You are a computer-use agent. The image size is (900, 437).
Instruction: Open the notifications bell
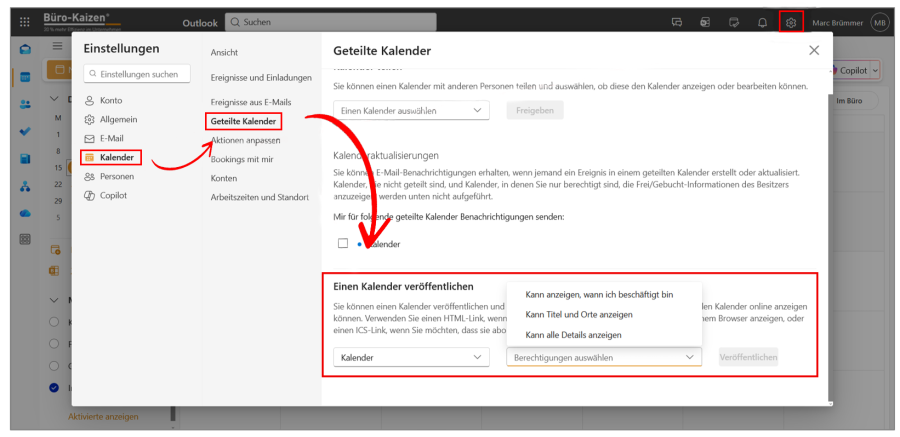[x=762, y=22]
